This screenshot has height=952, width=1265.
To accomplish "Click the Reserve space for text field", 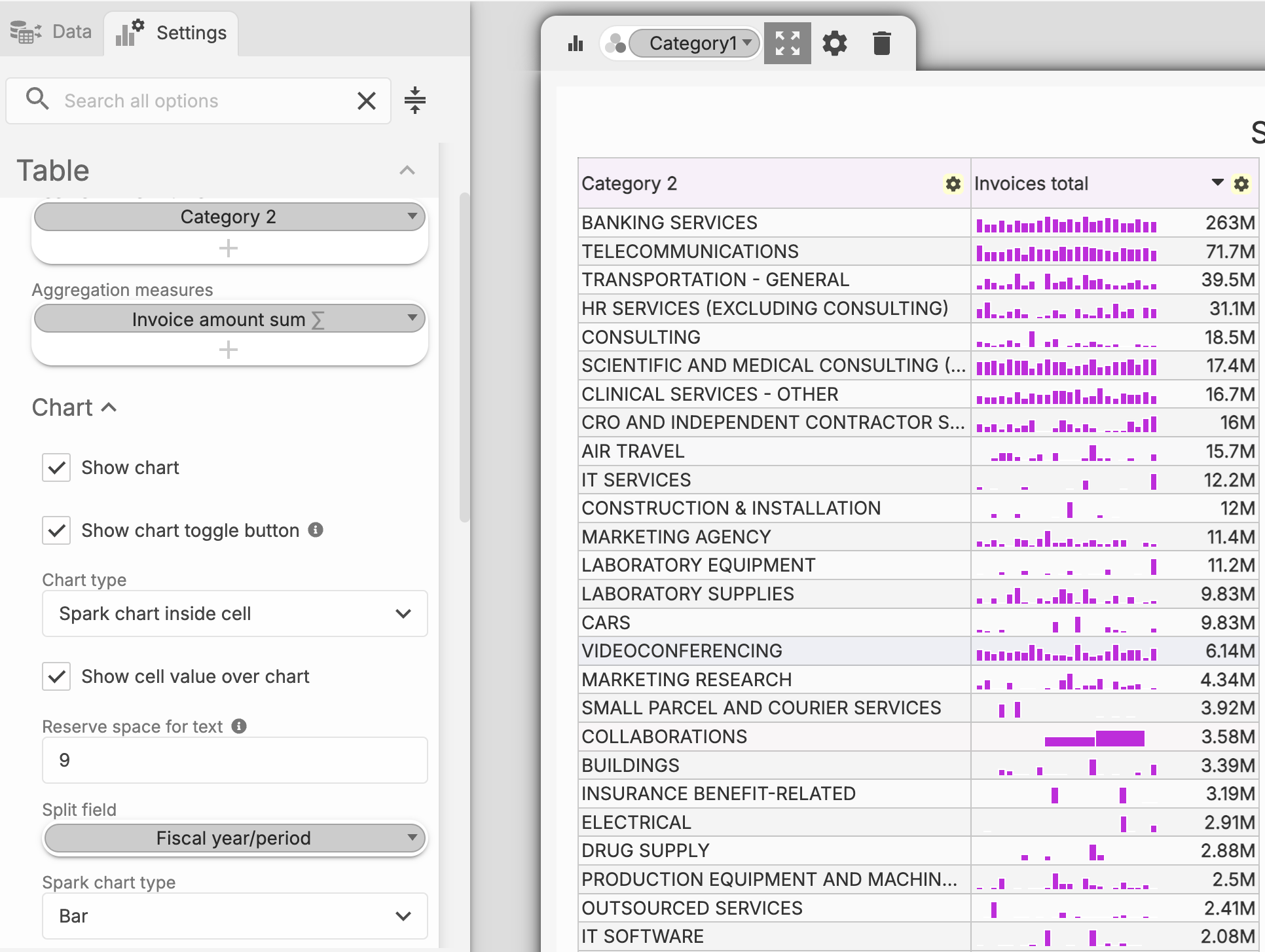I will click(234, 760).
